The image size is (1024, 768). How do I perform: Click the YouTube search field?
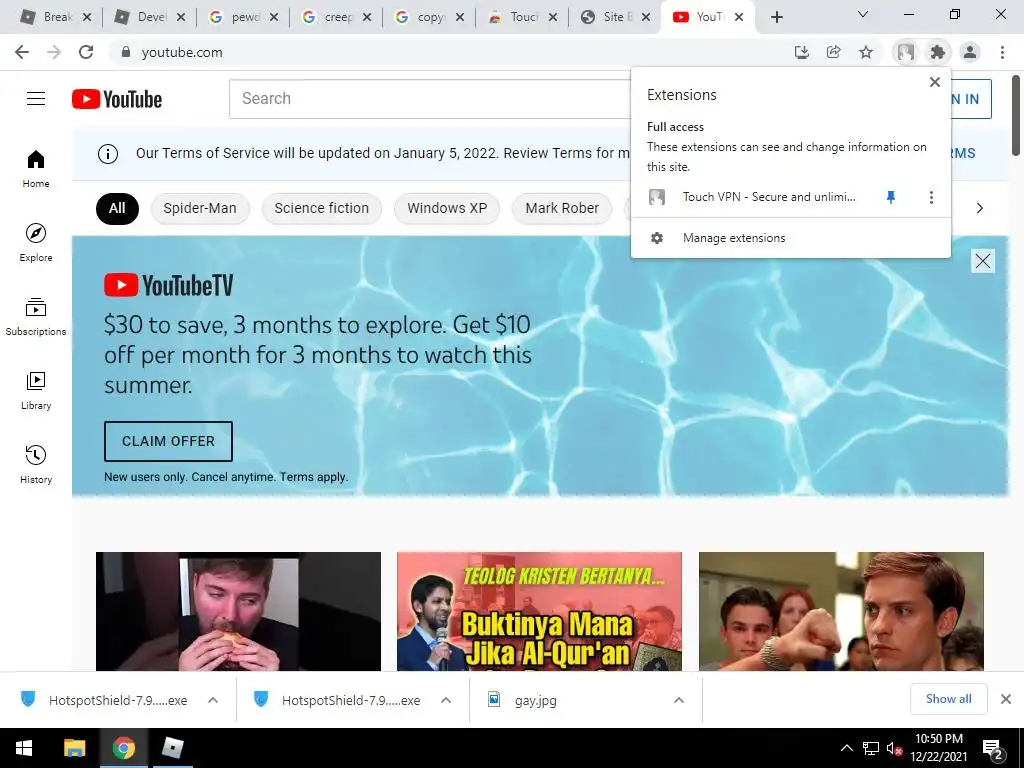tap(431, 99)
